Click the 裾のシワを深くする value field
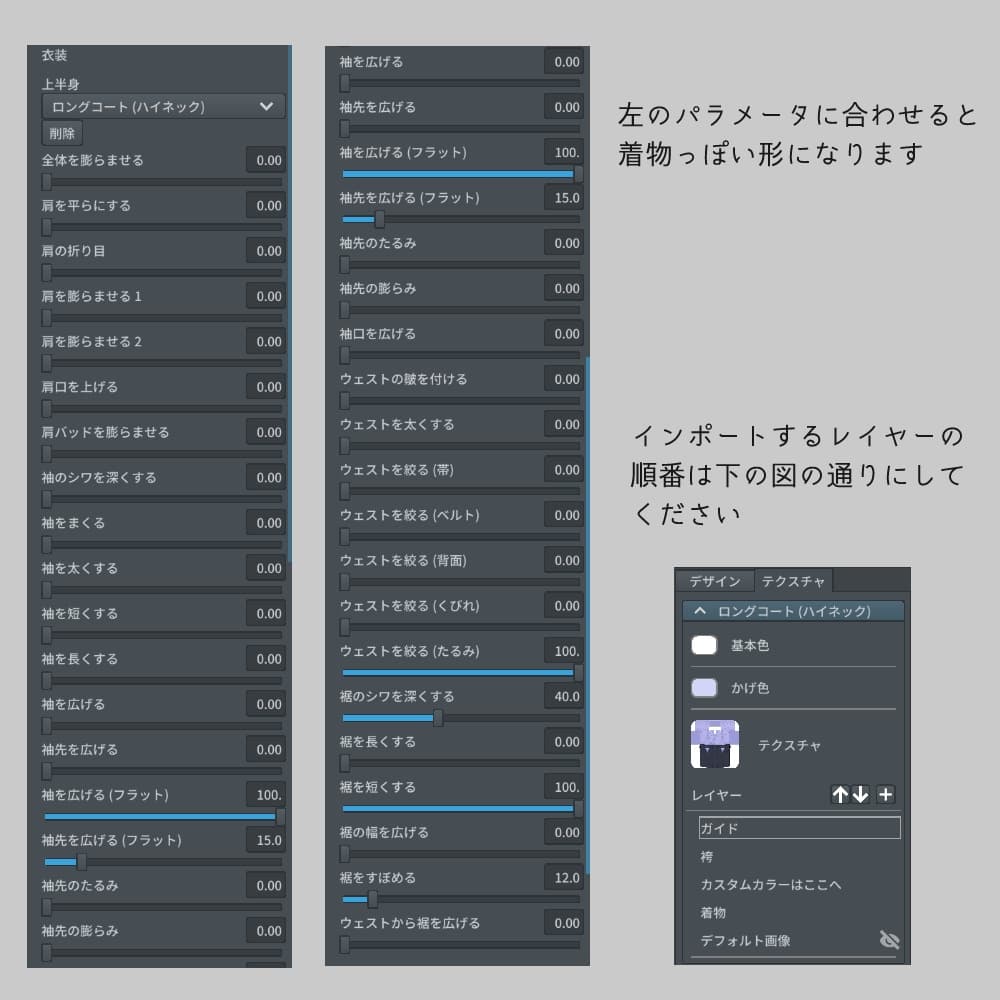Viewport: 1000px width, 1000px height. (566, 696)
